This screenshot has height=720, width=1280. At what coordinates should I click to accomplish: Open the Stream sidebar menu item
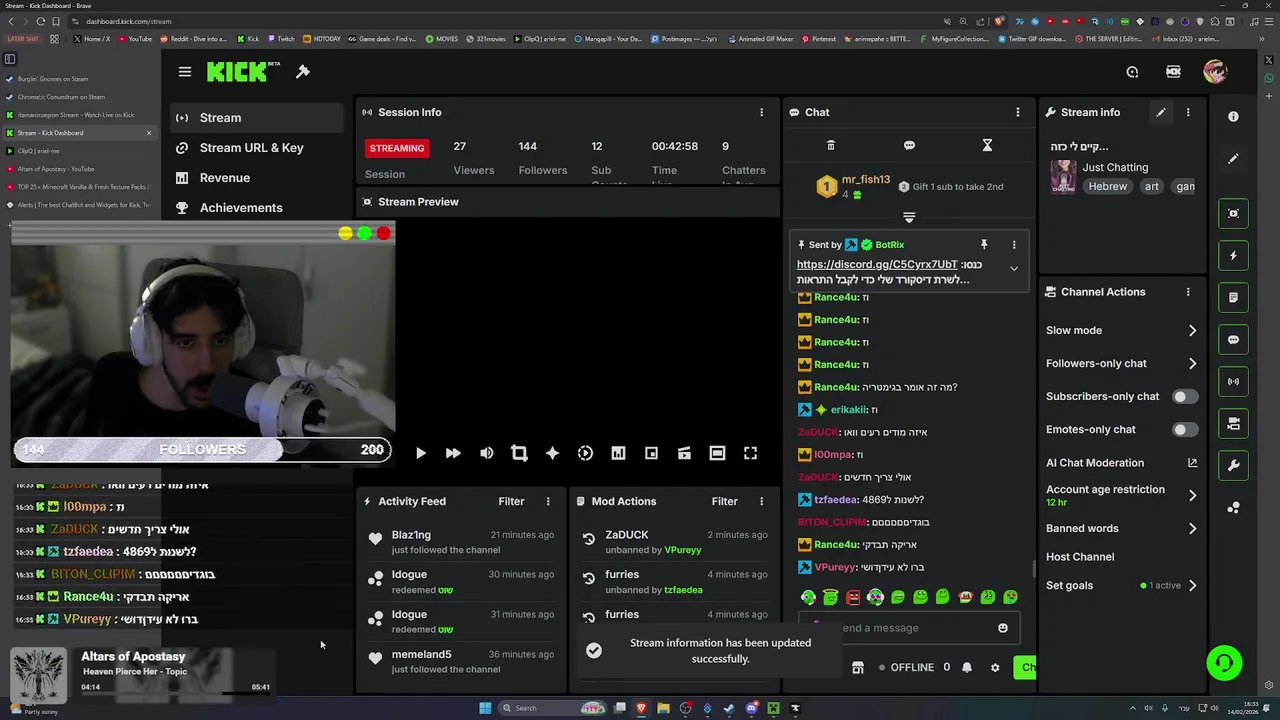pos(257,117)
